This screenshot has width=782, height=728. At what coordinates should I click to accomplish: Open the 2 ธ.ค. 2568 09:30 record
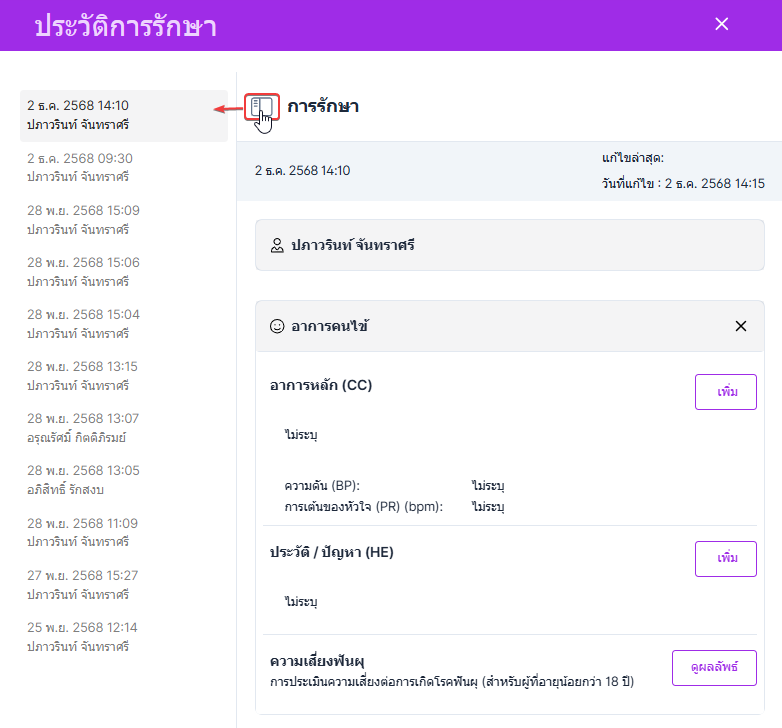pos(124,168)
